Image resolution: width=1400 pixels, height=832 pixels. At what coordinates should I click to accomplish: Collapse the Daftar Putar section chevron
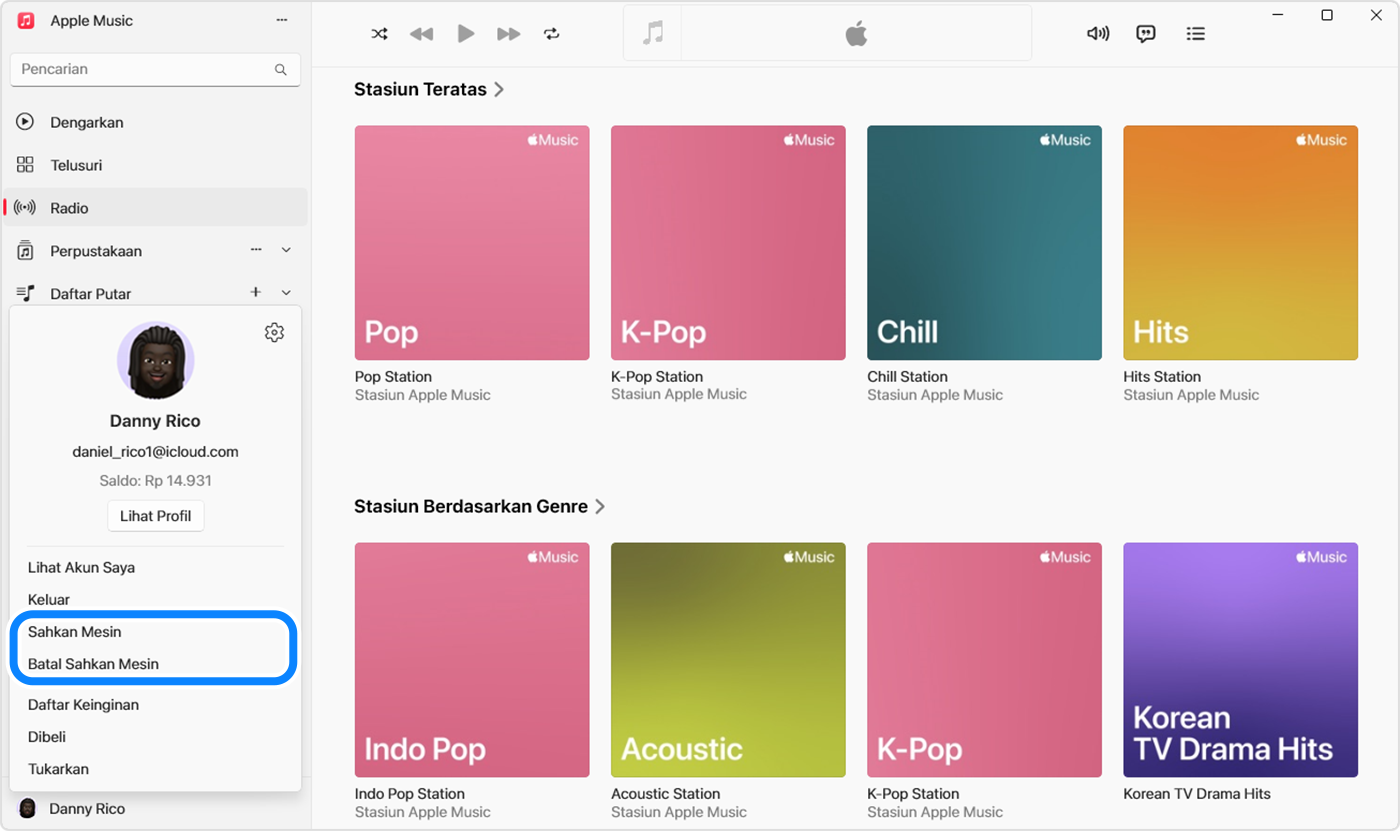(x=286, y=293)
